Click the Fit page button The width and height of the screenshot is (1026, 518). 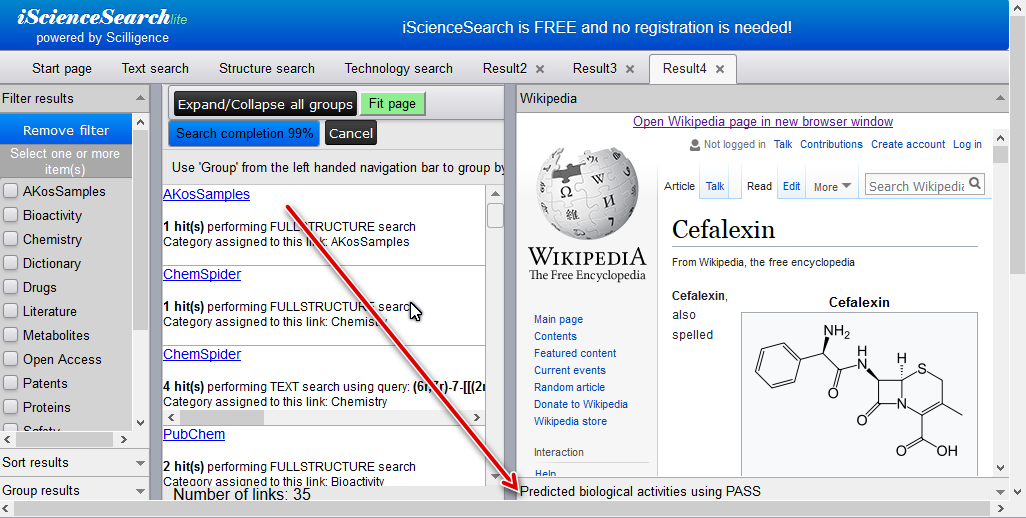click(x=392, y=103)
